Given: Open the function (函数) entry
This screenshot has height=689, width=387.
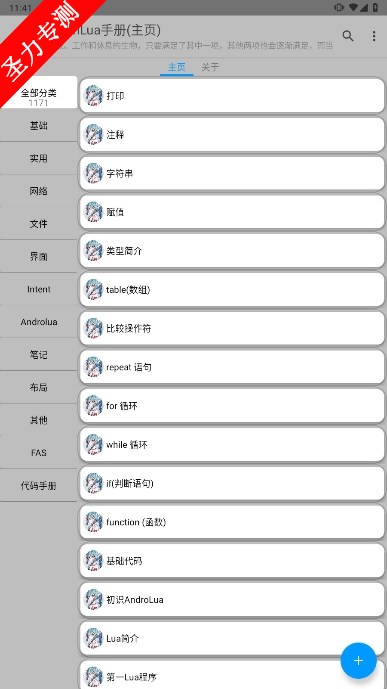Looking at the screenshot, I should click(x=232, y=522).
